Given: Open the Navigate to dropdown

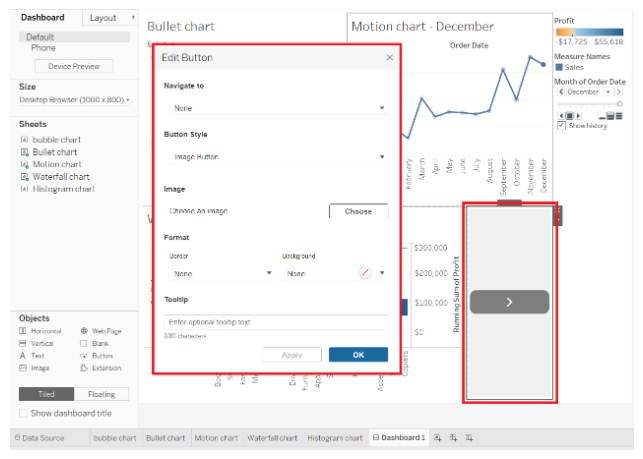Looking at the screenshot, I should click(x=275, y=107).
